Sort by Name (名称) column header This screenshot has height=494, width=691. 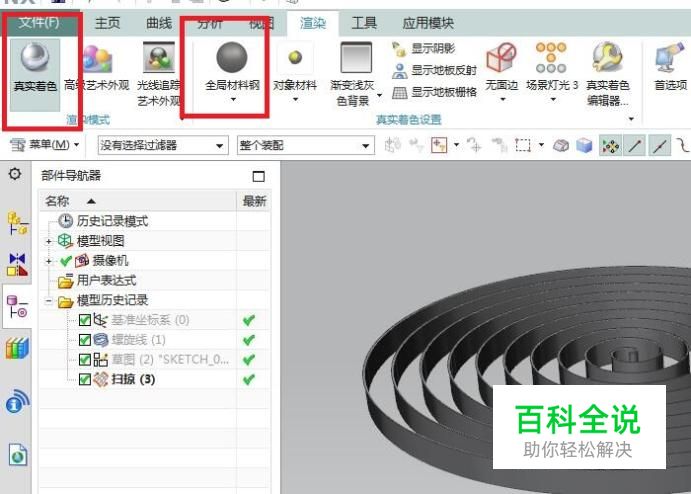(x=138, y=201)
